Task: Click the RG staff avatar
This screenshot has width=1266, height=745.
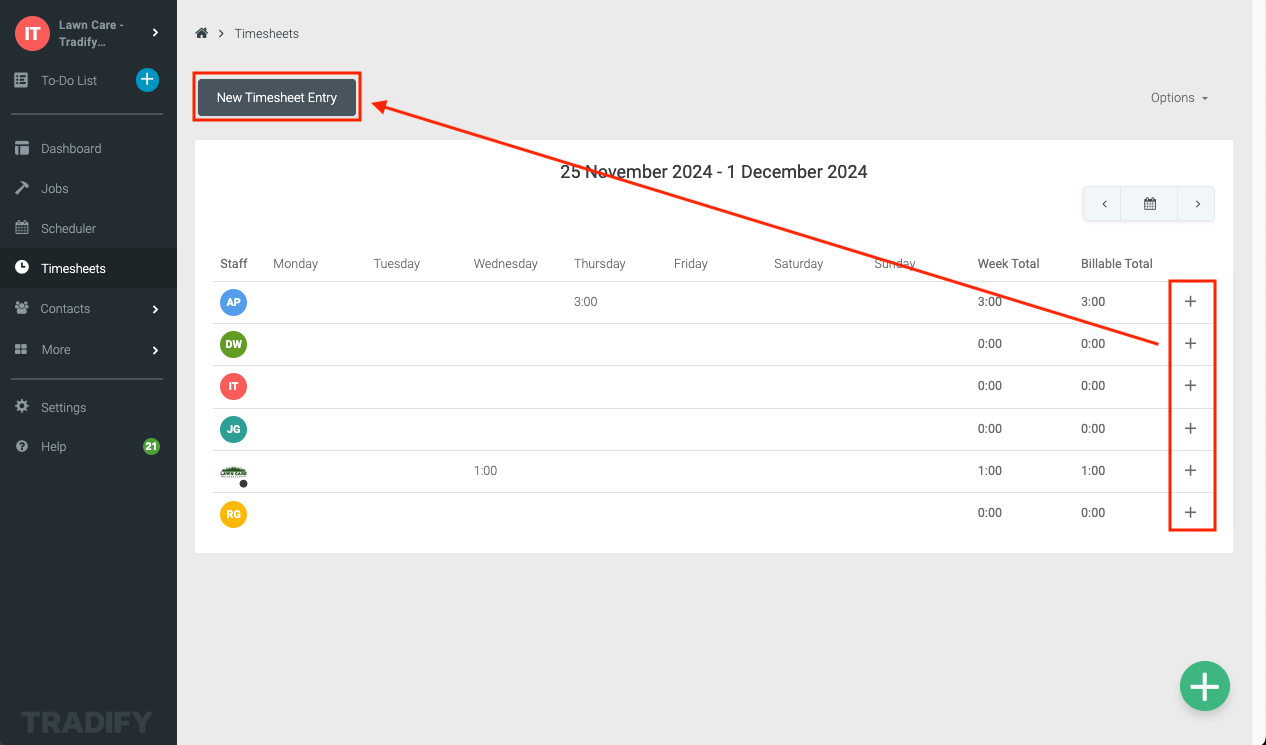Action: pyautogui.click(x=233, y=514)
